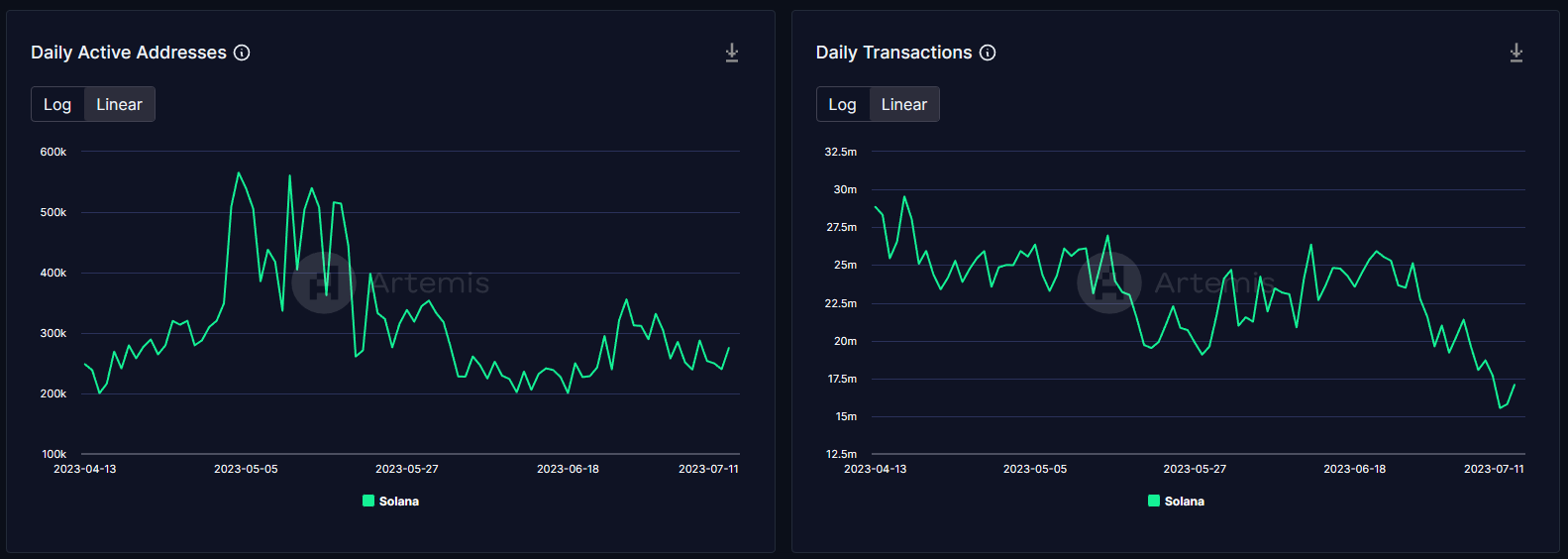Click green Solana swatch under Active Addresses chart
Image resolution: width=1568 pixels, height=559 pixels.
(x=368, y=501)
